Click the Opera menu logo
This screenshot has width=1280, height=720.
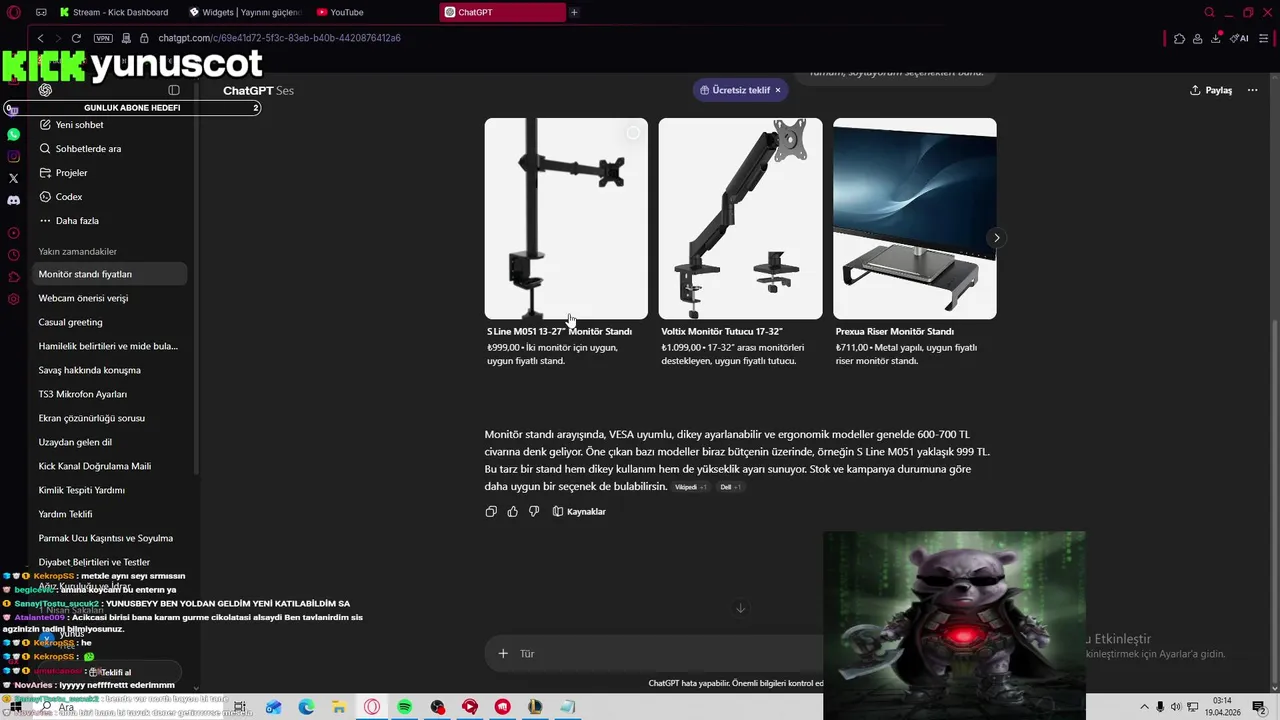[13, 12]
